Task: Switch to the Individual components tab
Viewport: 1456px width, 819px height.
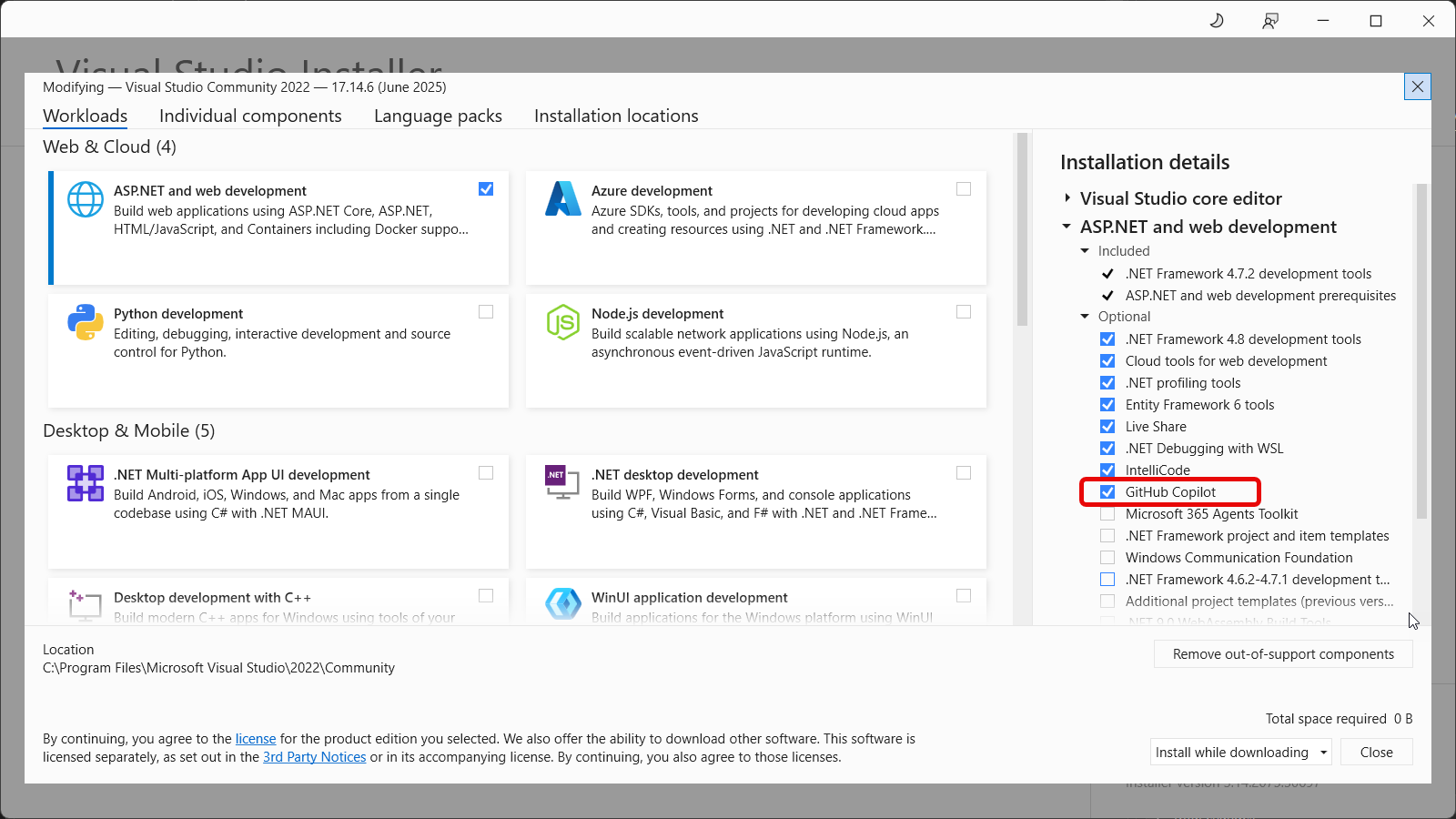Action: tap(250, 116)
